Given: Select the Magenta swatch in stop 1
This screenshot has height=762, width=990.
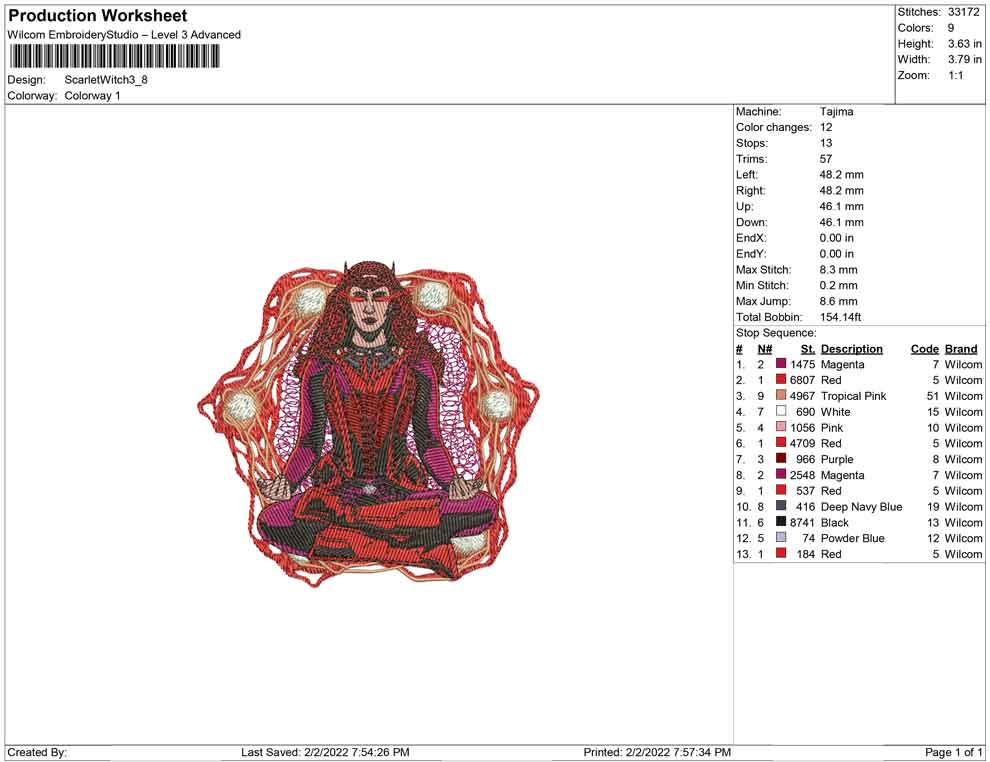Looking at the screenshot, I should coord(781,364).
